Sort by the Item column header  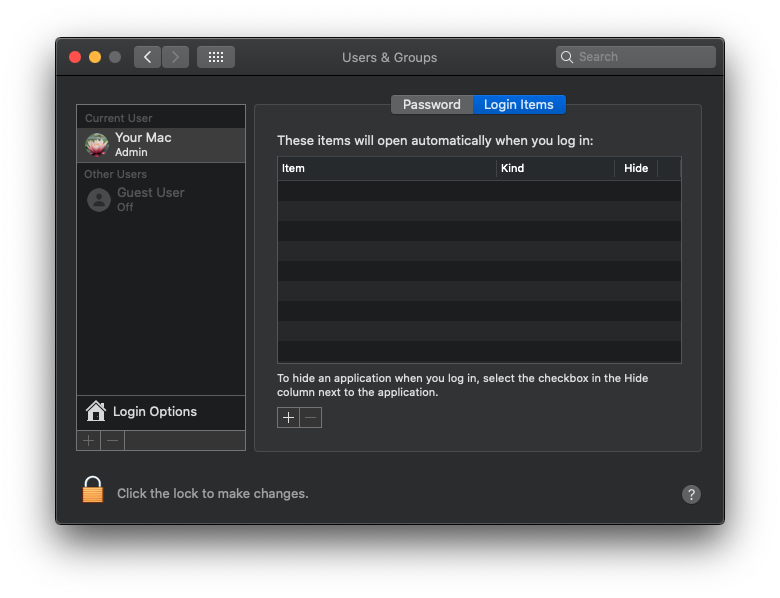pos(387,168)
